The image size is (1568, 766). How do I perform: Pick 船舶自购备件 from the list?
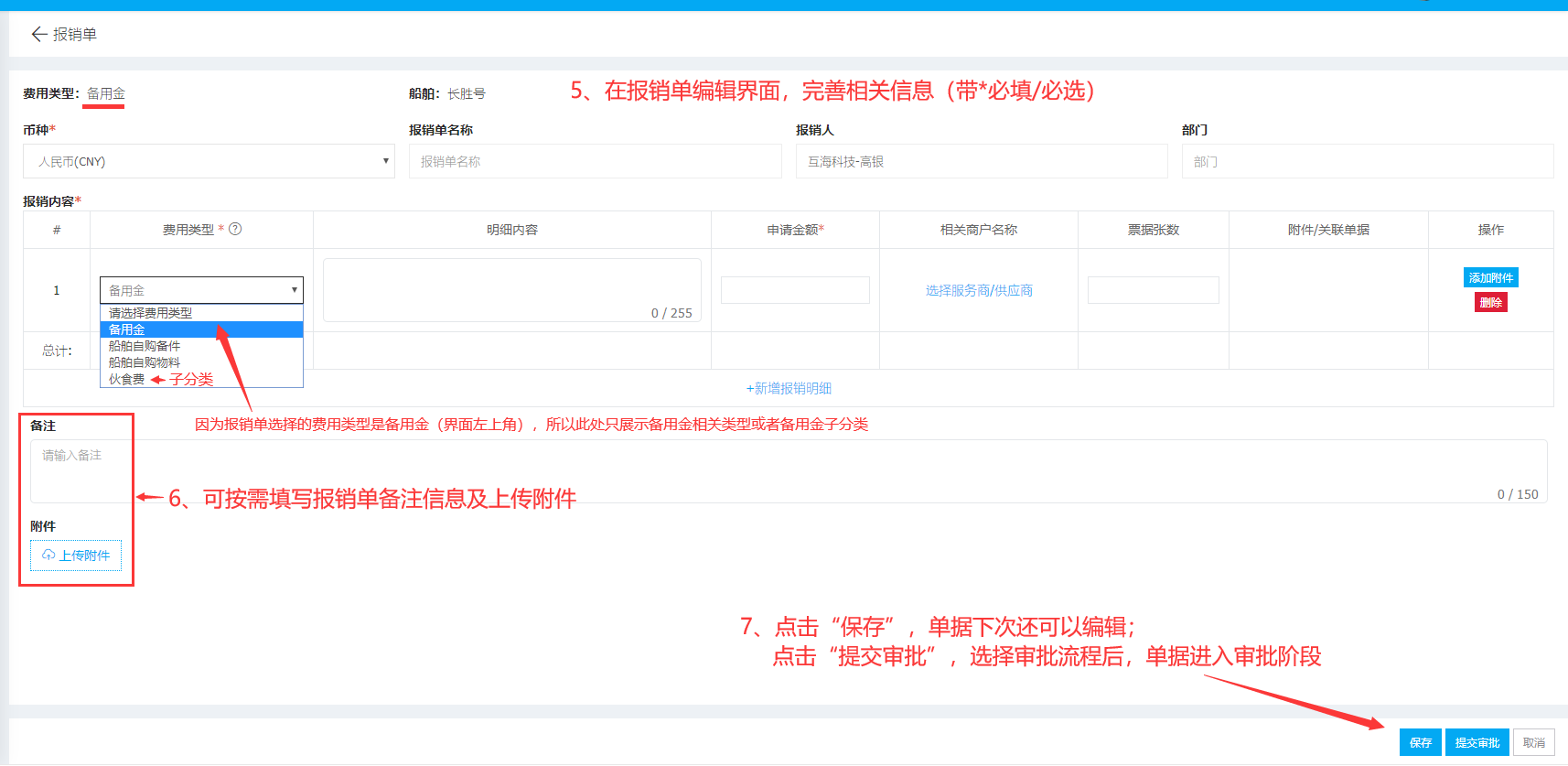click(201, 346)
